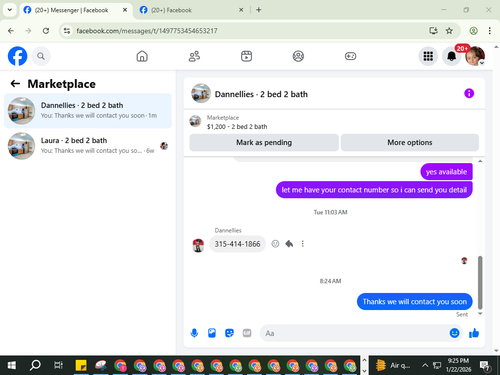The height and width of the screenshot is (375, 500).
Task: Open Laura - 2 bed 2 bath conversation
Action: (x=88, y=146)
